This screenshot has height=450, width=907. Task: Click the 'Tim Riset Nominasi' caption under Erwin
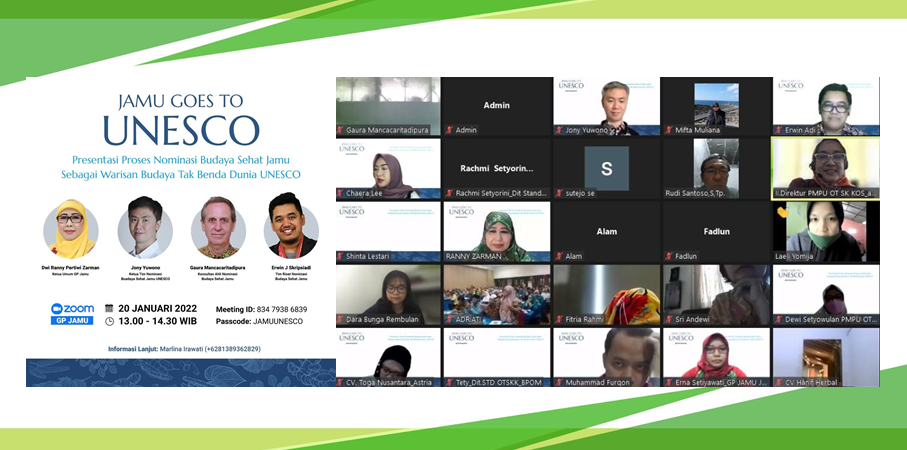[x=291, y=273]
